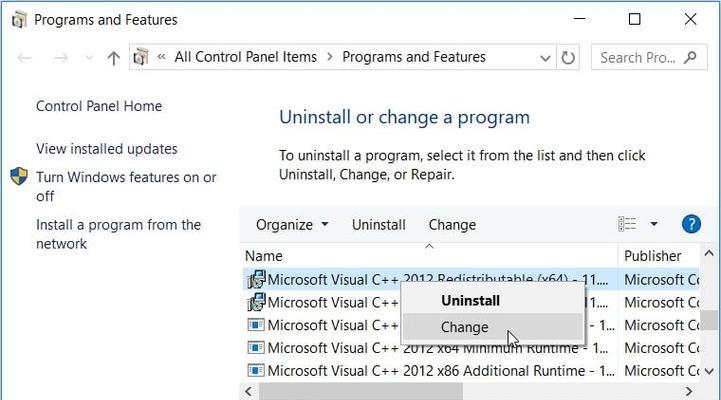Click the Search Programs input field
Image resolution: width=721 pixels, height=400 pixels.
[649, 57]
